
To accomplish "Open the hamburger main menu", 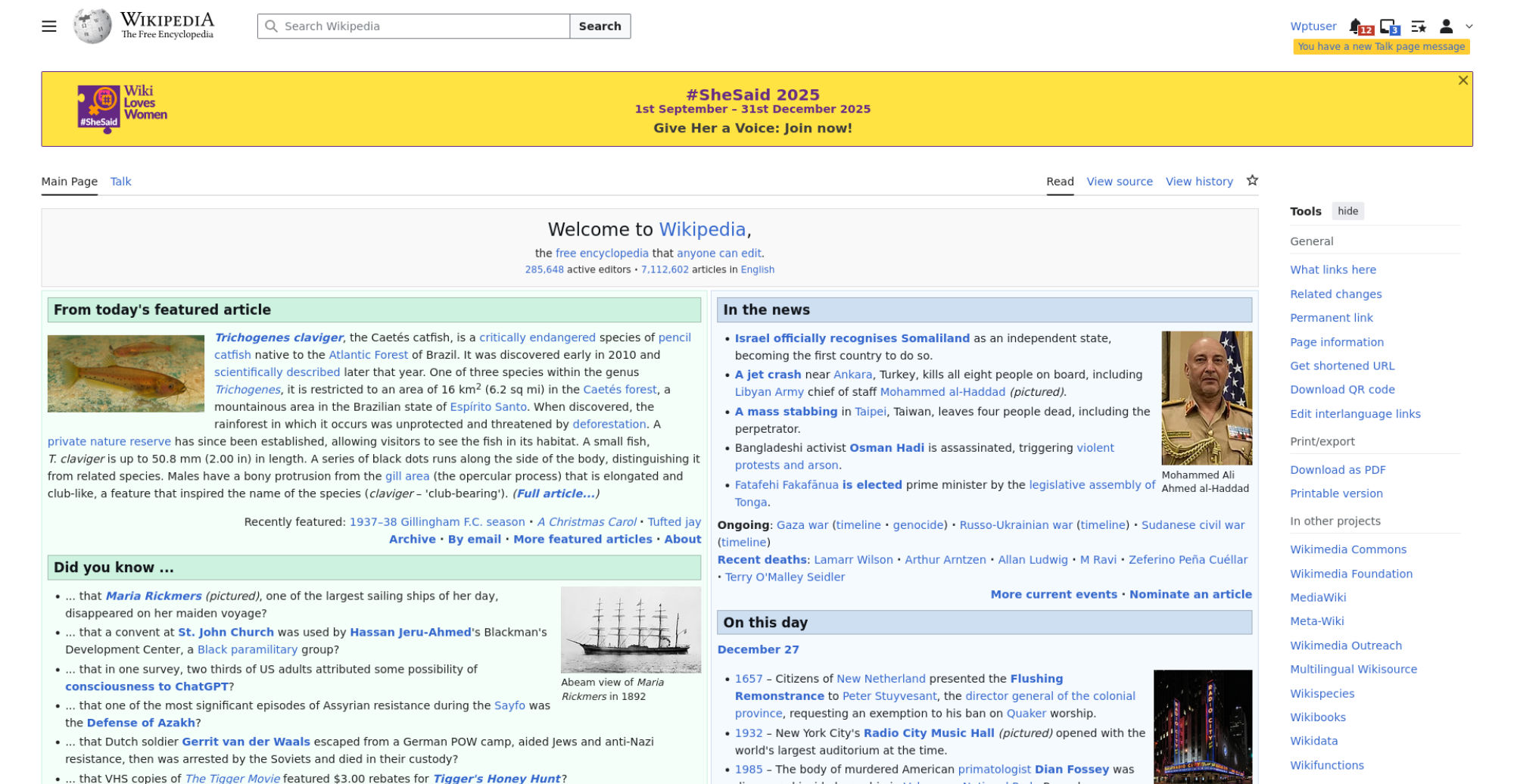I will pos(49,26).
